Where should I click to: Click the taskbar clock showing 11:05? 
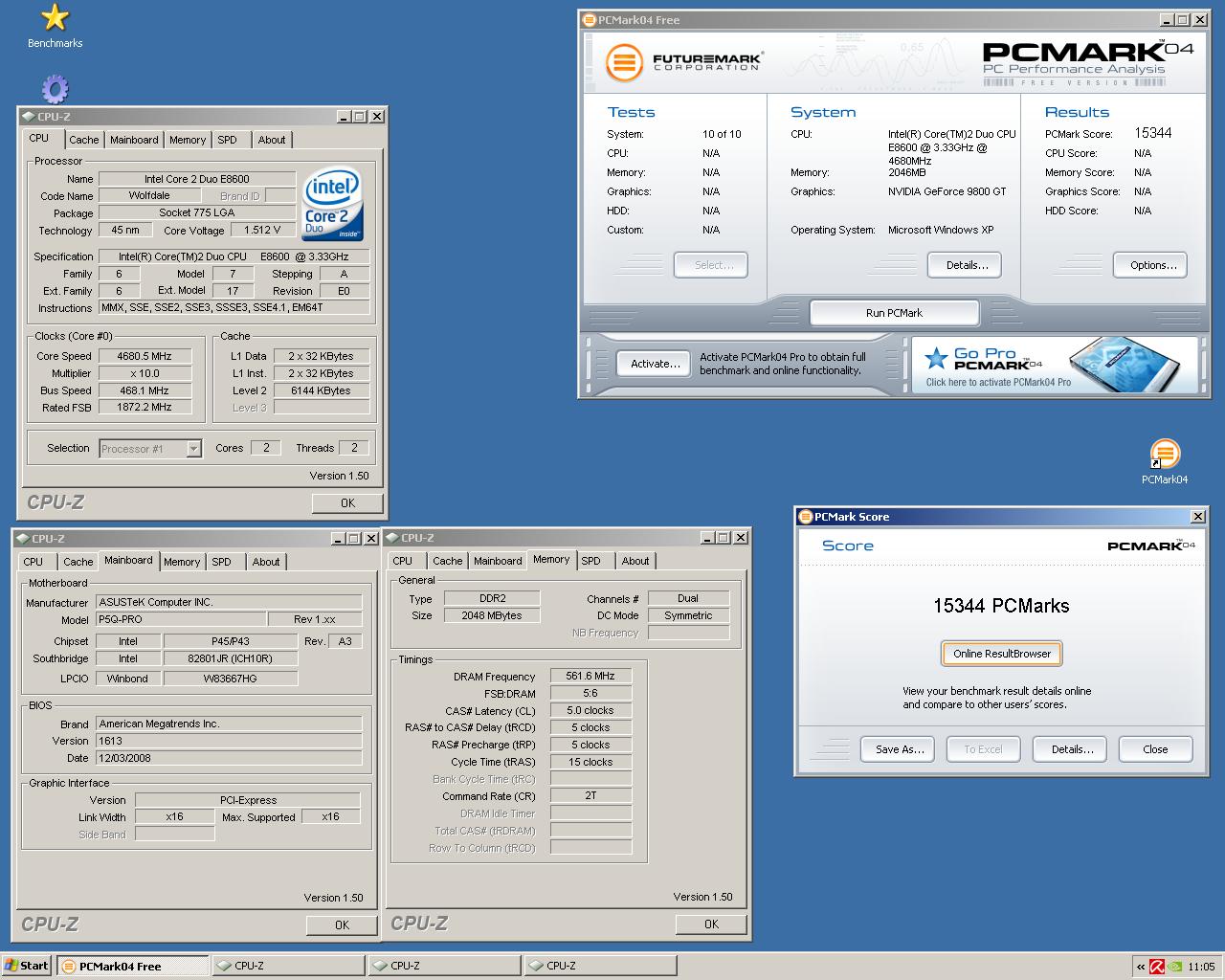[x=1201, y=967]
